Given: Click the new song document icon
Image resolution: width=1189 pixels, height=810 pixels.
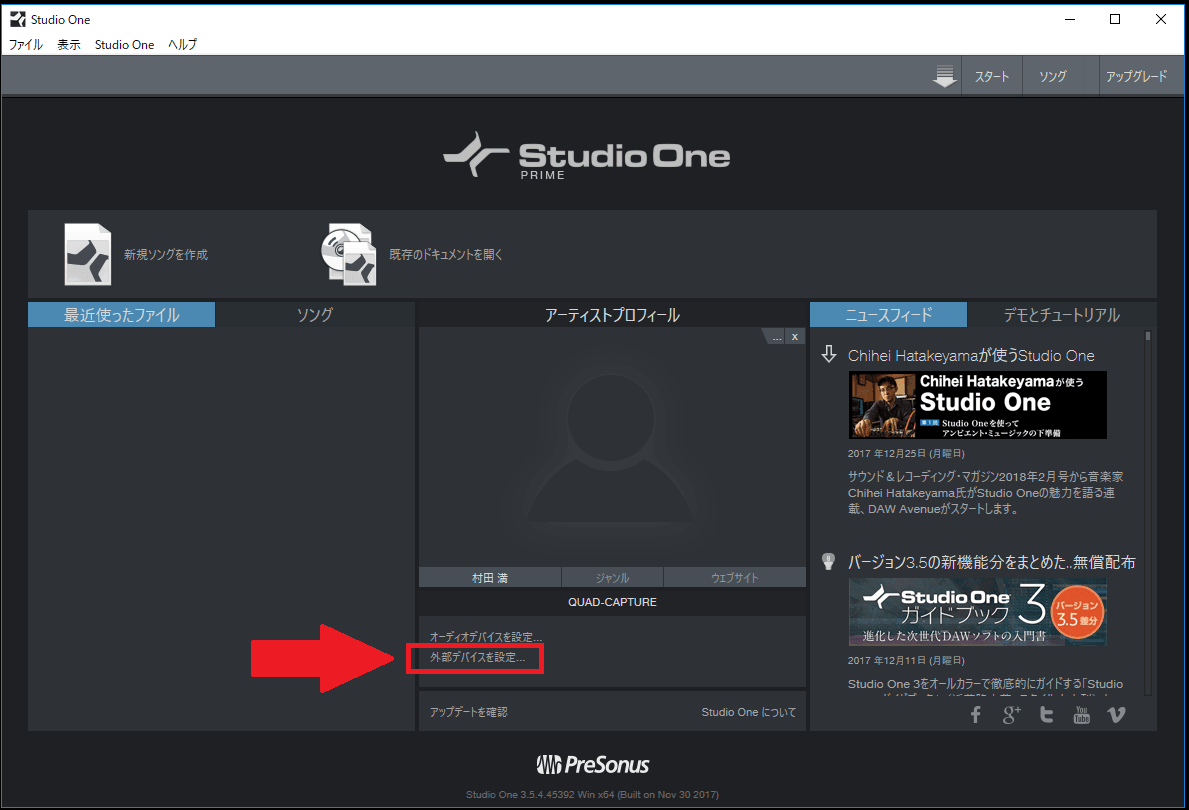Looking at the screenshot, I should 88,254.
